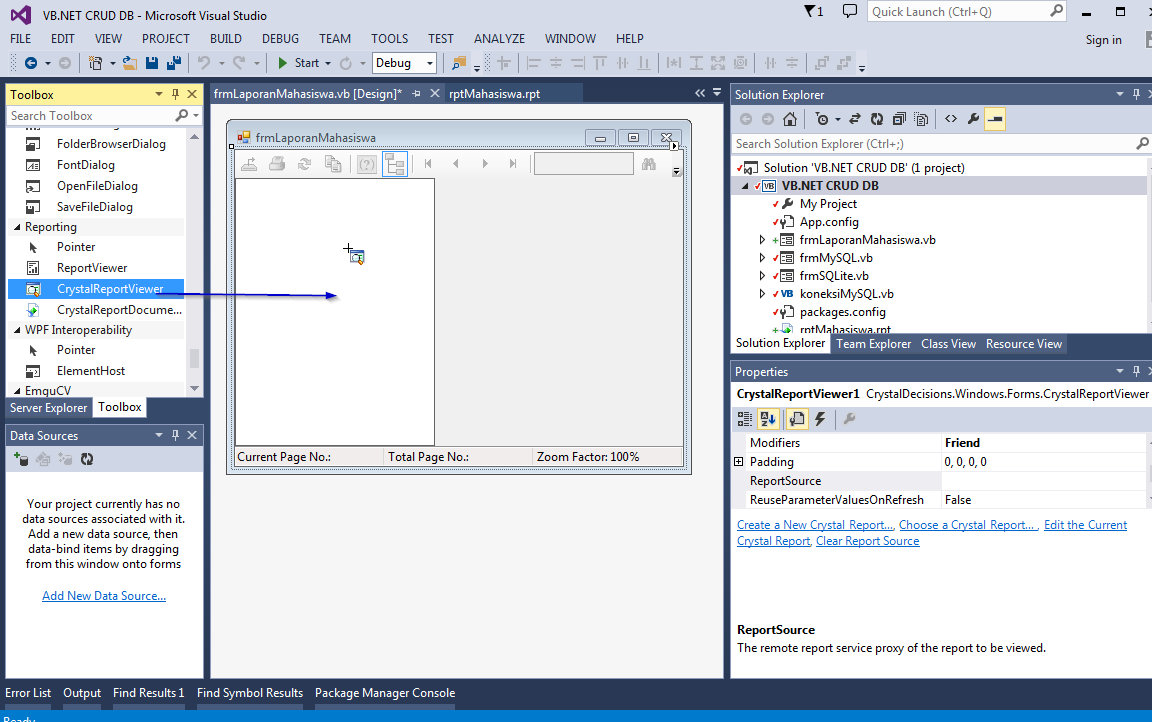Open the CrystalReportViewer smart tag arrow

point(674,146)
